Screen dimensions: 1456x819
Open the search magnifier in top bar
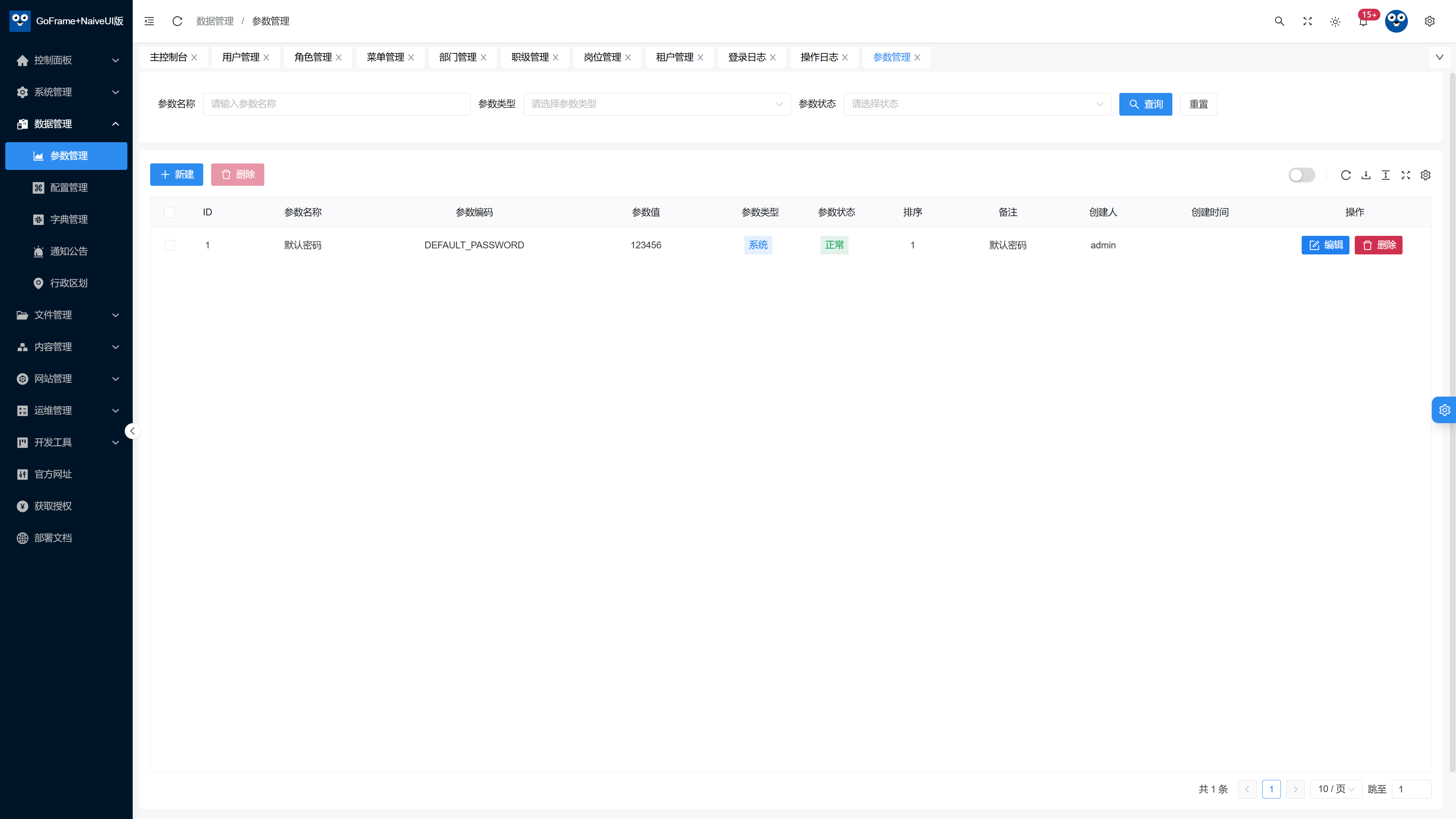click(1279, 21)
